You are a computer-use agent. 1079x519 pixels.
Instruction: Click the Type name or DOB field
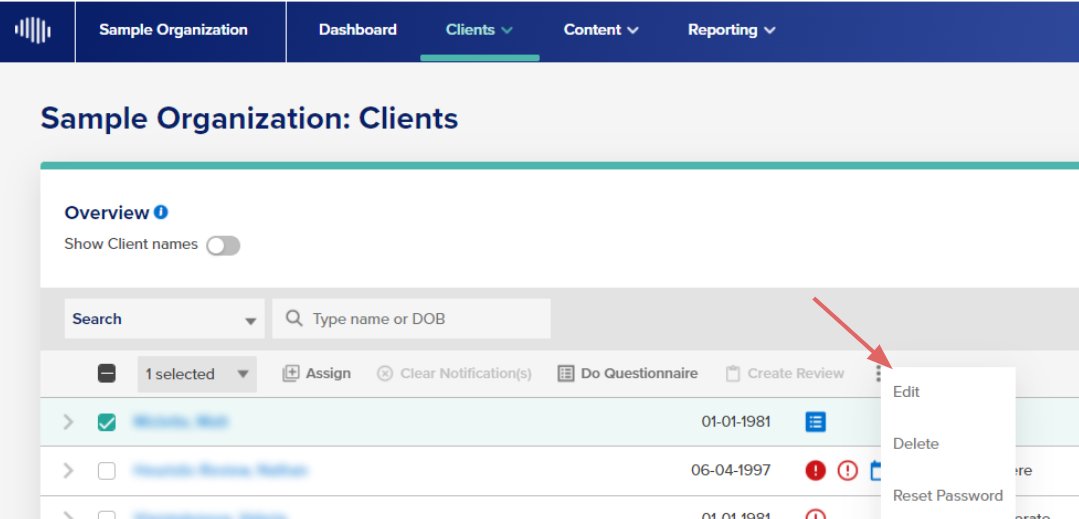[x=412, y=319]
